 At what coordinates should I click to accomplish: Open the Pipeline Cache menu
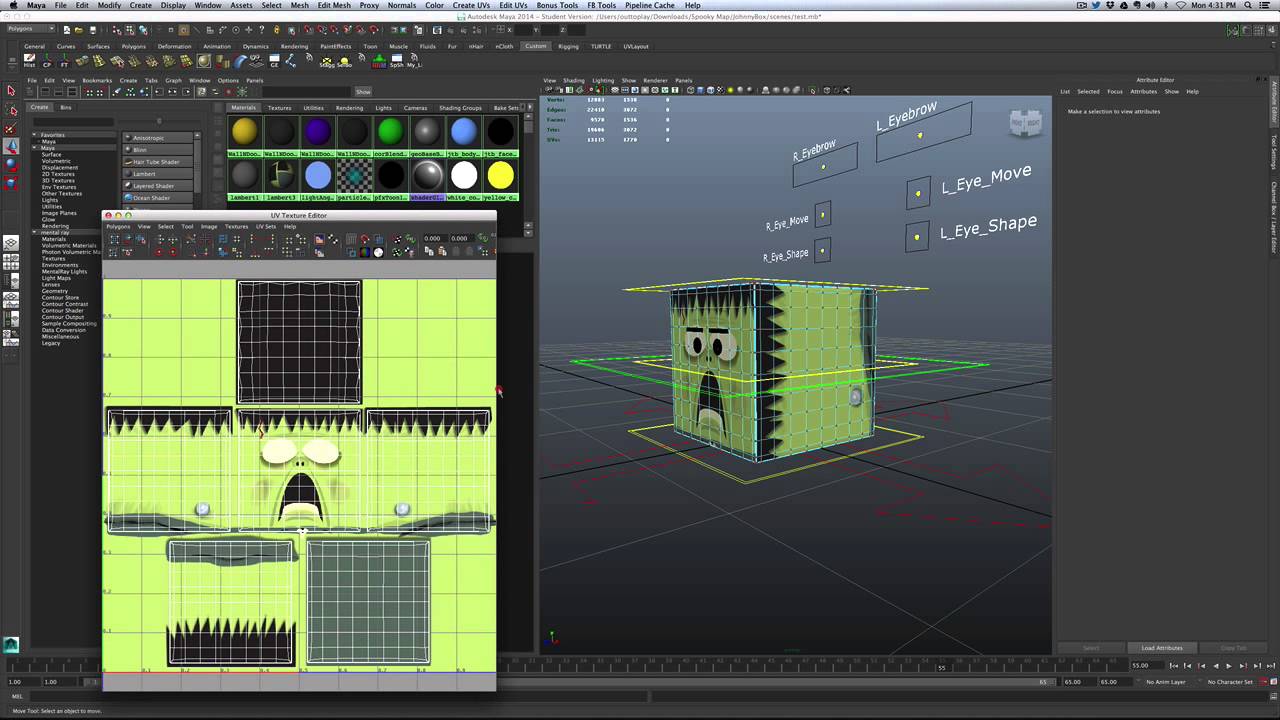click(649, 5)
